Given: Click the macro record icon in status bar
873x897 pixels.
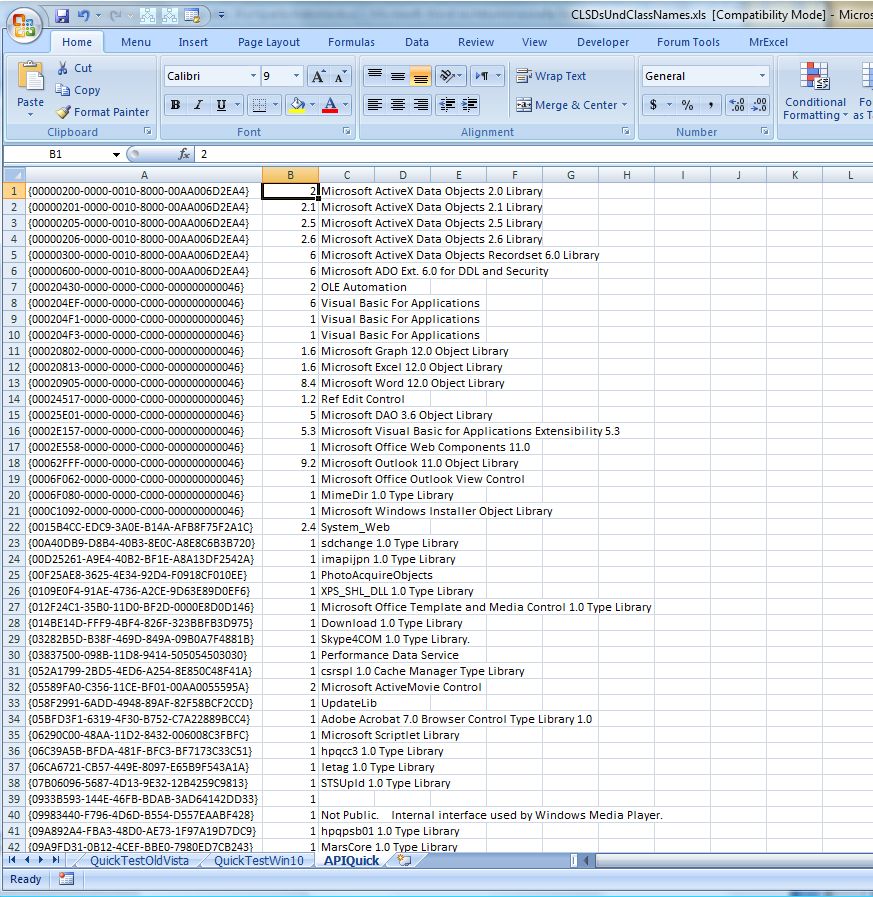Looking at the screenshot, I should coord(66,879).
